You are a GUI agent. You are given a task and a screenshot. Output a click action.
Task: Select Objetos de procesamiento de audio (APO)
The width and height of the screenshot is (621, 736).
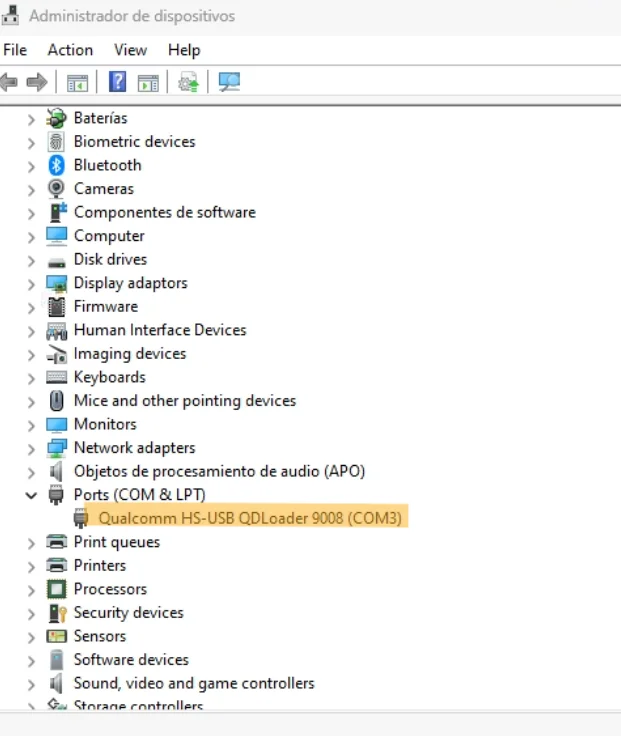click(x=219, y=471)
